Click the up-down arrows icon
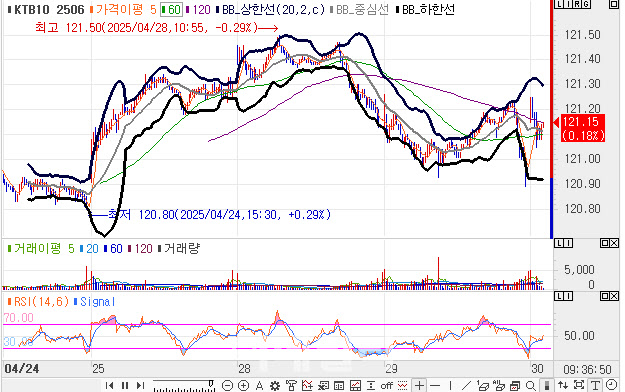 (563, 386)
